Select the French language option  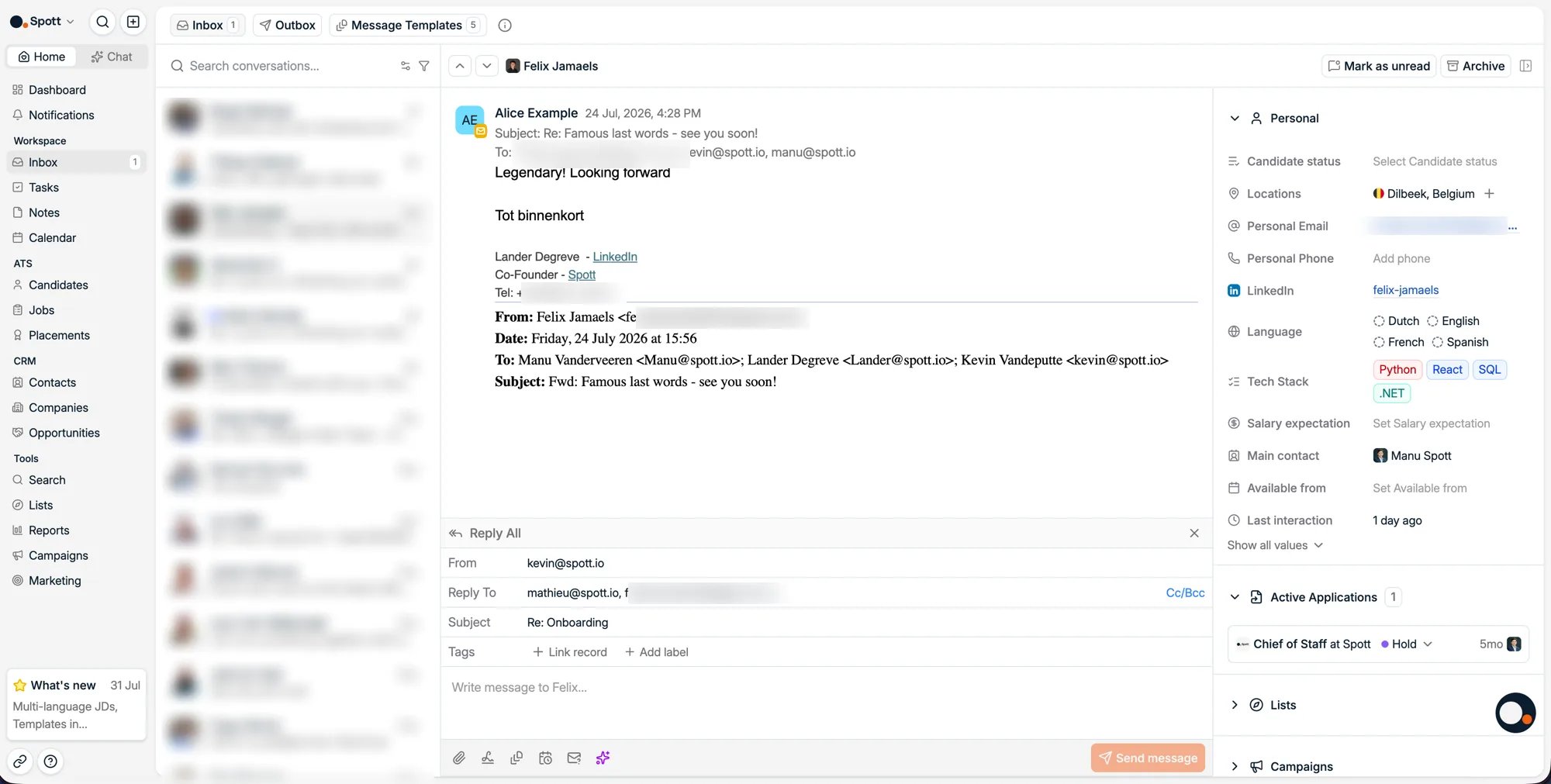[1398, 342]
